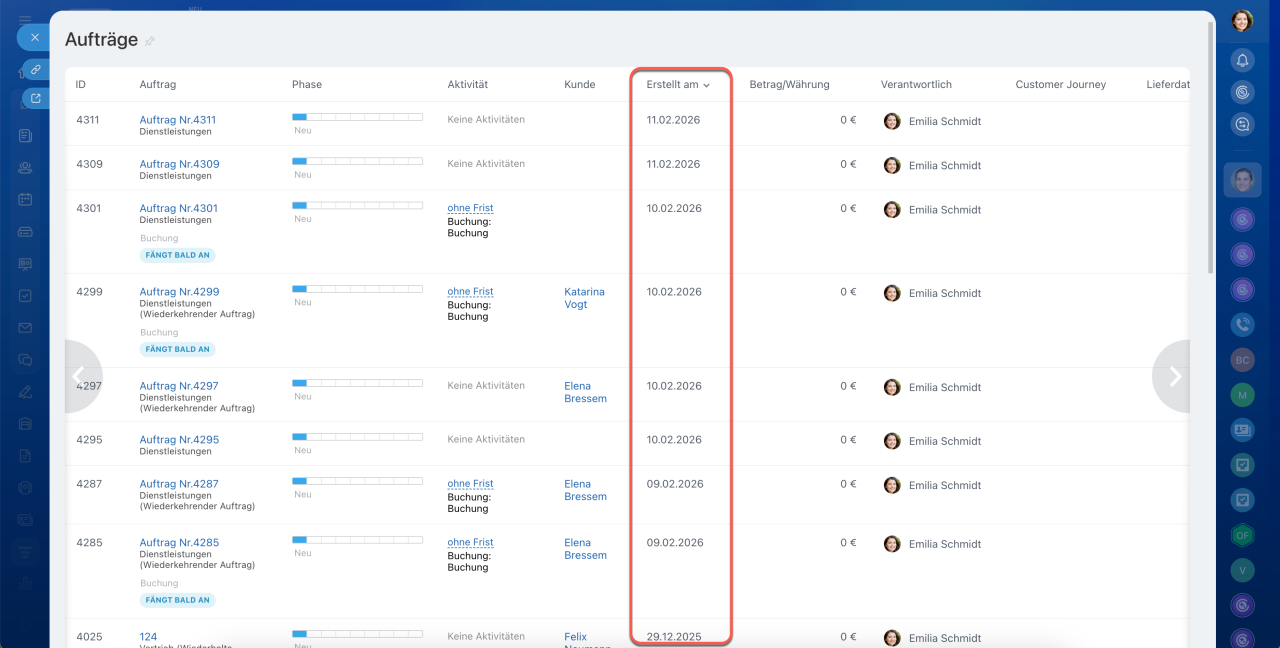This screenshot has height=648, width=1280.
Task: Open notifications bell in right sidebar
Action: pyautogui.click(x=1242, y=60)
